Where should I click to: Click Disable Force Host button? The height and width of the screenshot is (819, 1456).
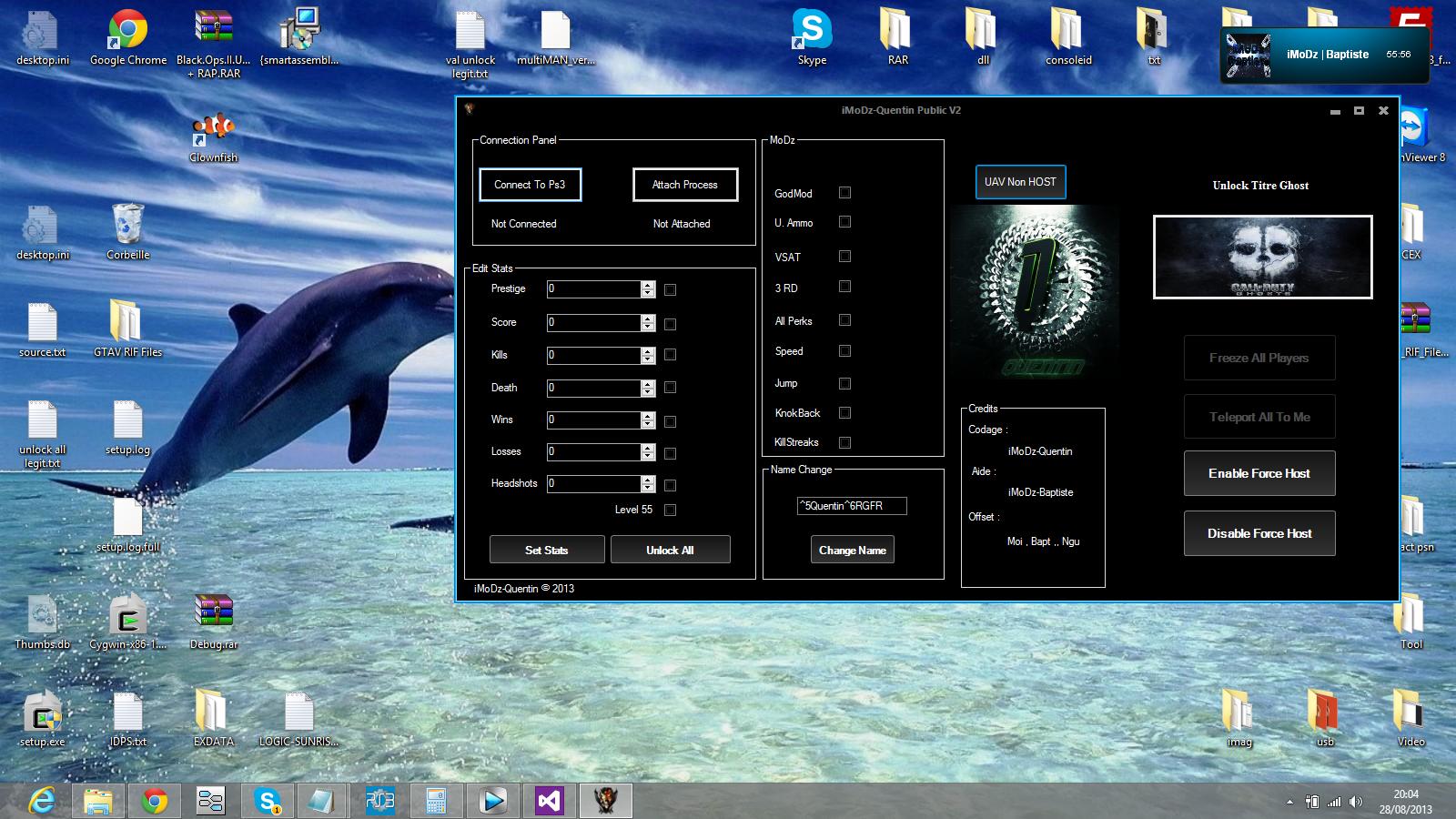click(x=1259, y=533)
